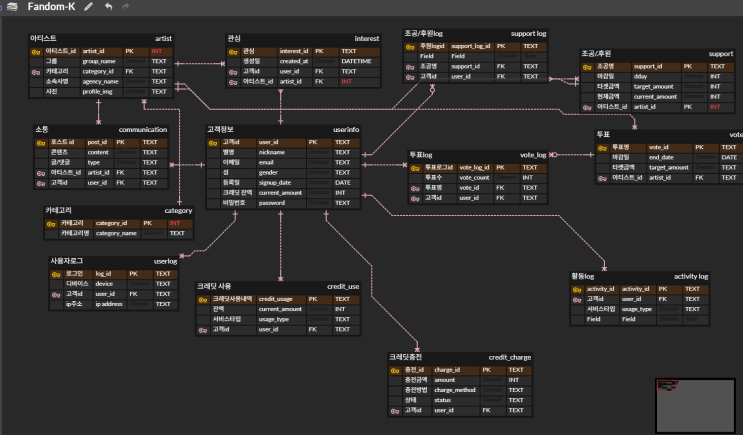This screenshot has width=743, height=435.
Task: Select the credit_use table header
Action: pos(278,287)
